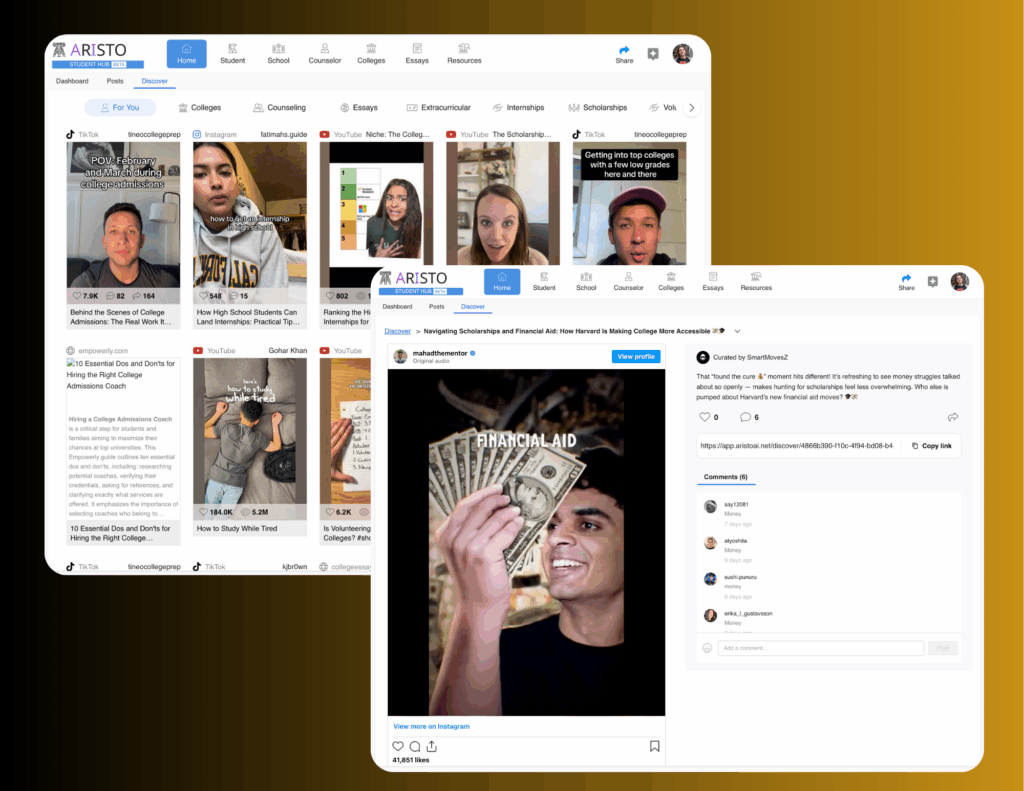1024x791 pixels.
Task: Like the curated post with the heart showing 0
Action: coord(705,417)
